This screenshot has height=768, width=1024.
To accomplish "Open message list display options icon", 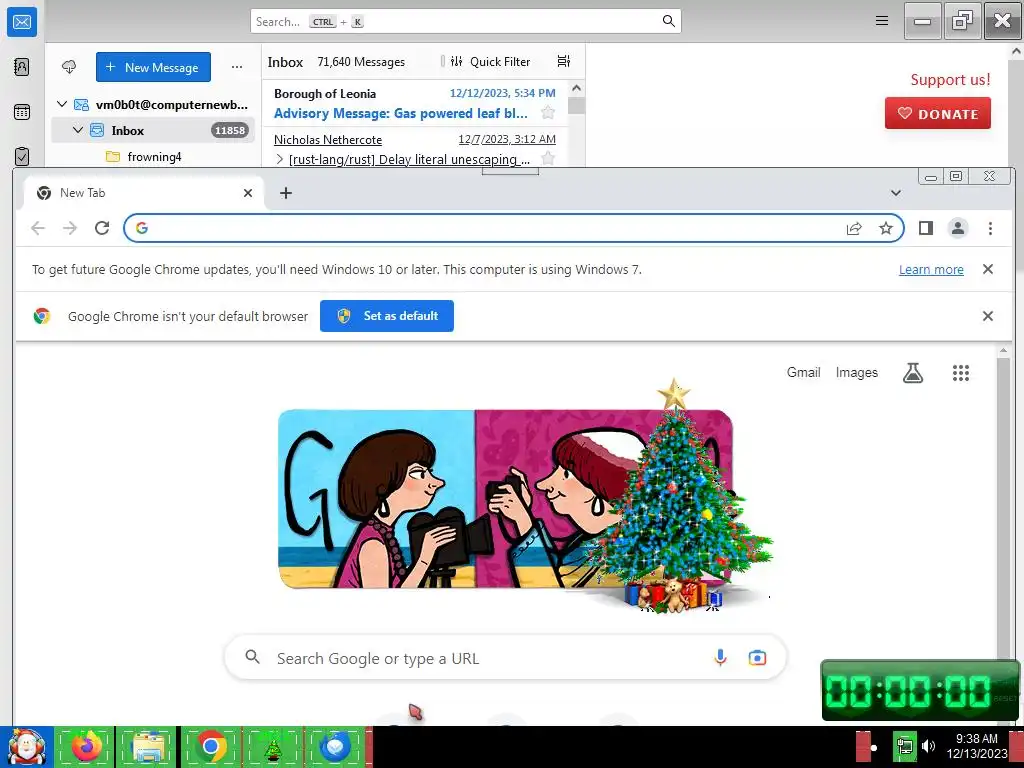I will [x=564, y=61].
